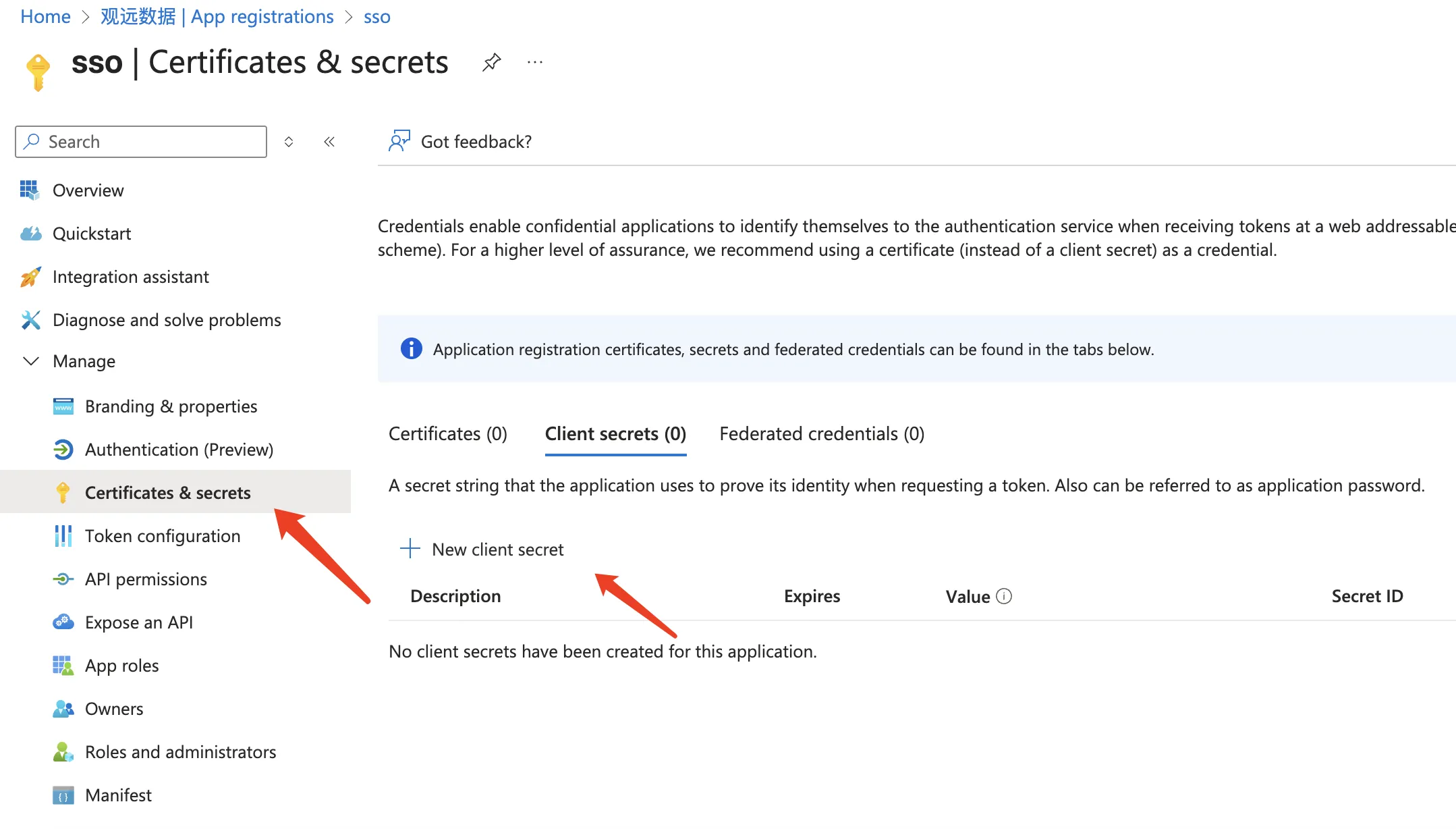Select Roles and administrators item
The width and height of the screenshot is (1456, 829).
click(180, 752)
